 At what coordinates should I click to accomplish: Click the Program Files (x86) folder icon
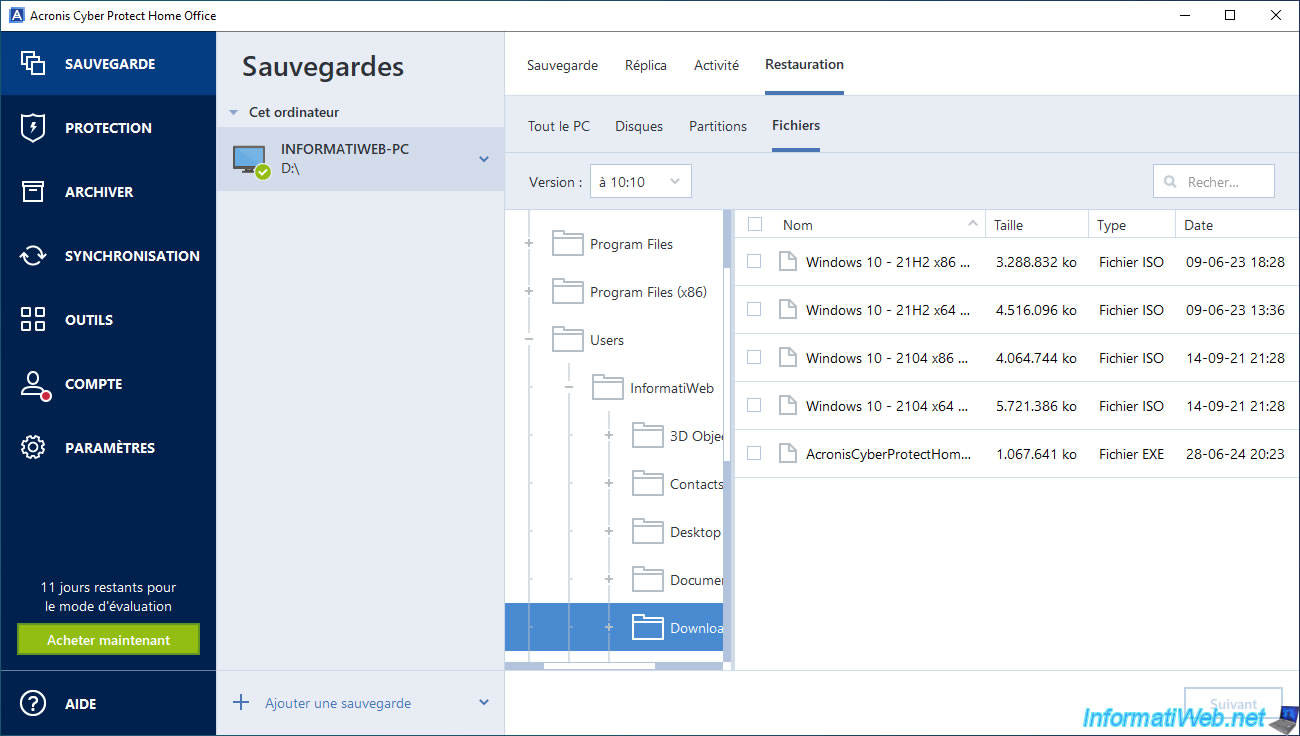click(567, 292)
